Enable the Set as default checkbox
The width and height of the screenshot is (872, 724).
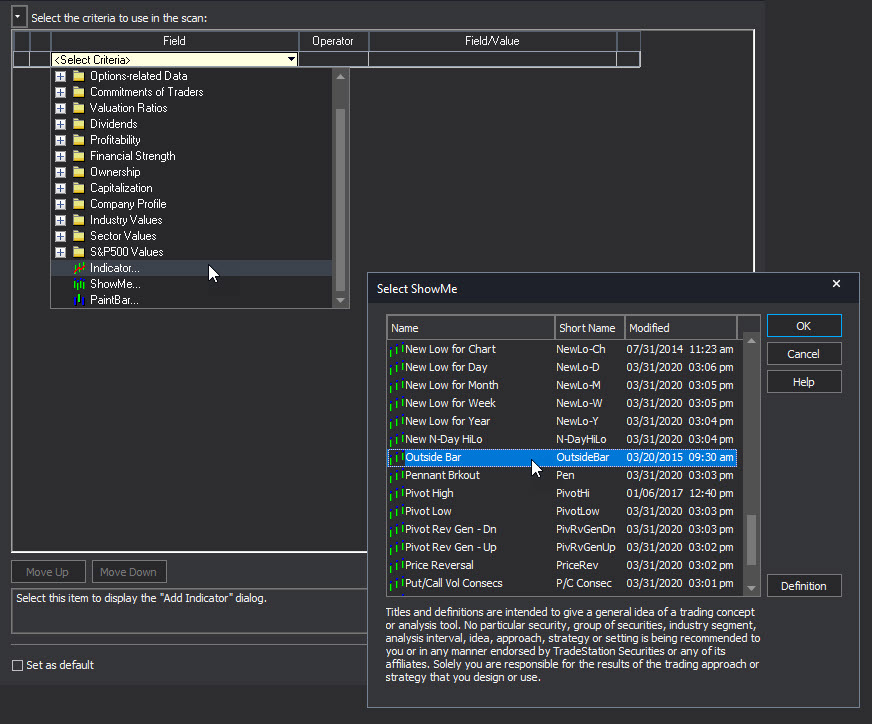point(18,666)
